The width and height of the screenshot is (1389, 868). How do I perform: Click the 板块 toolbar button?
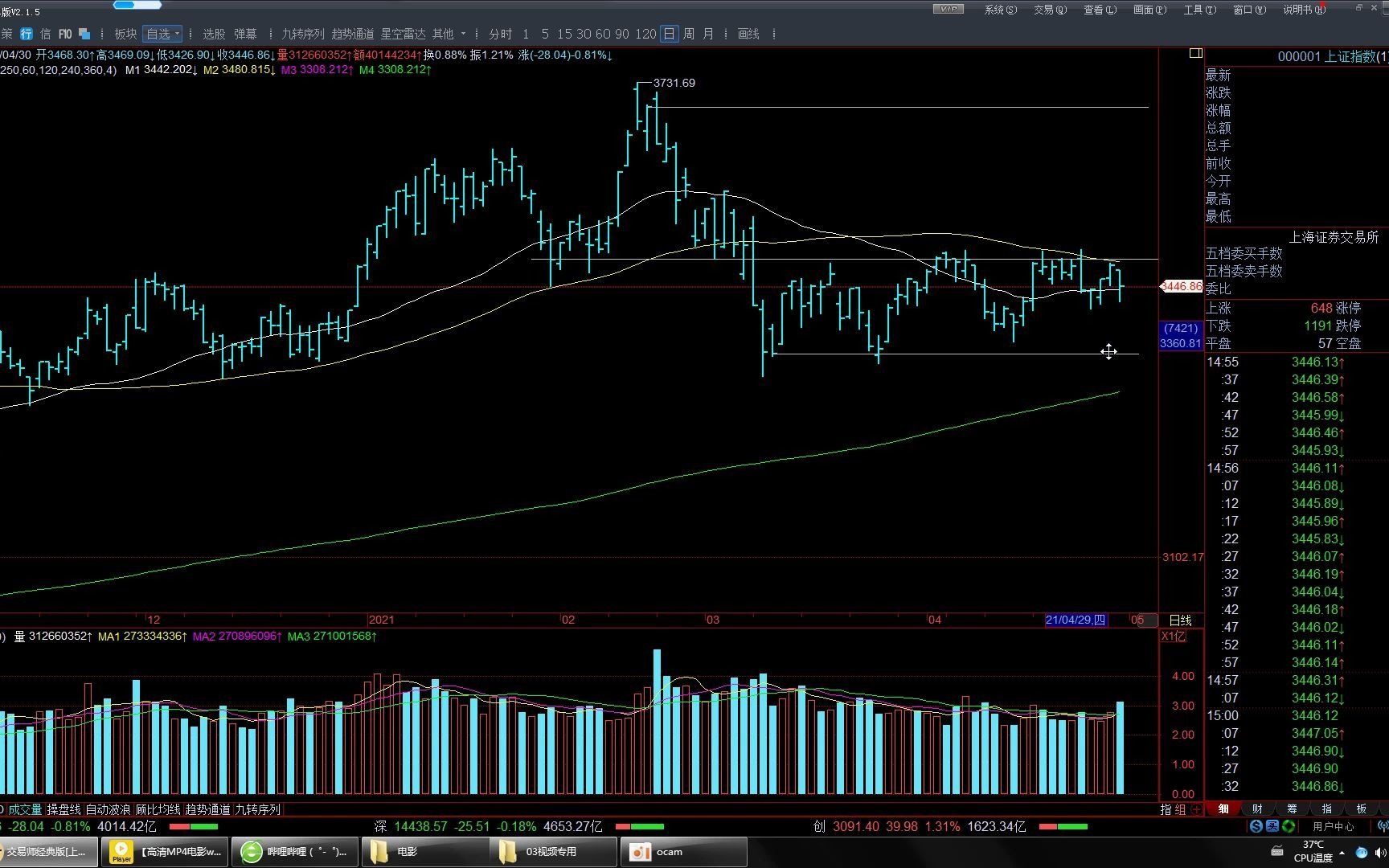pyautogui.click(x=125, y=34)
